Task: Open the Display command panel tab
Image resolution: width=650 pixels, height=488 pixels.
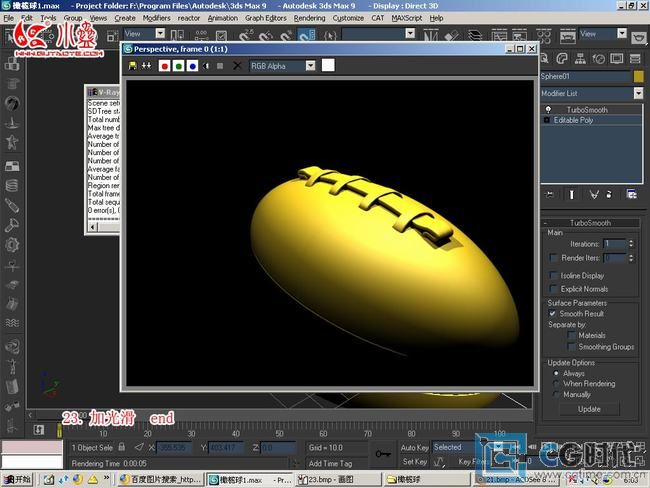Action: tap(616, 58)
